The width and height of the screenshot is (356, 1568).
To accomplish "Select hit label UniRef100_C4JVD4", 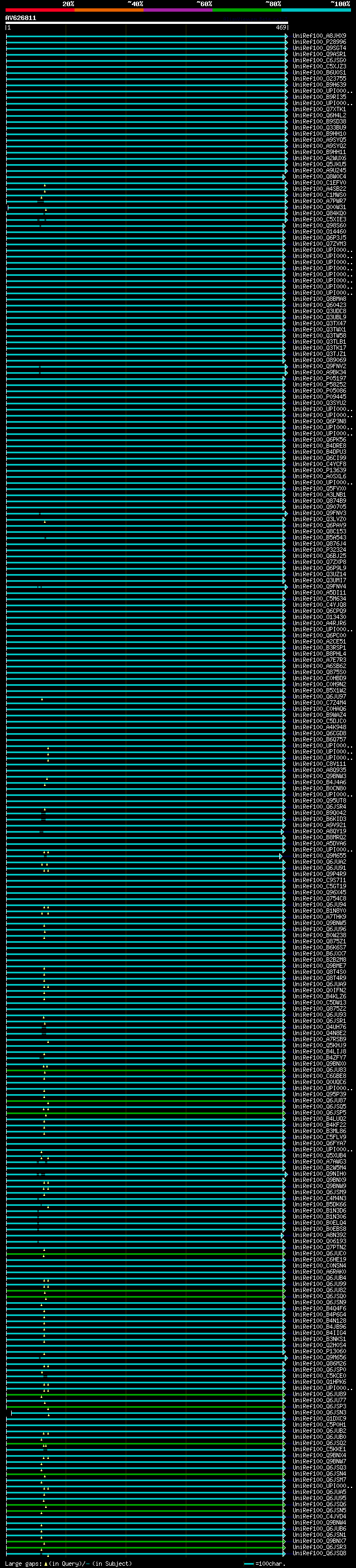I will [x=319, y=1517].
